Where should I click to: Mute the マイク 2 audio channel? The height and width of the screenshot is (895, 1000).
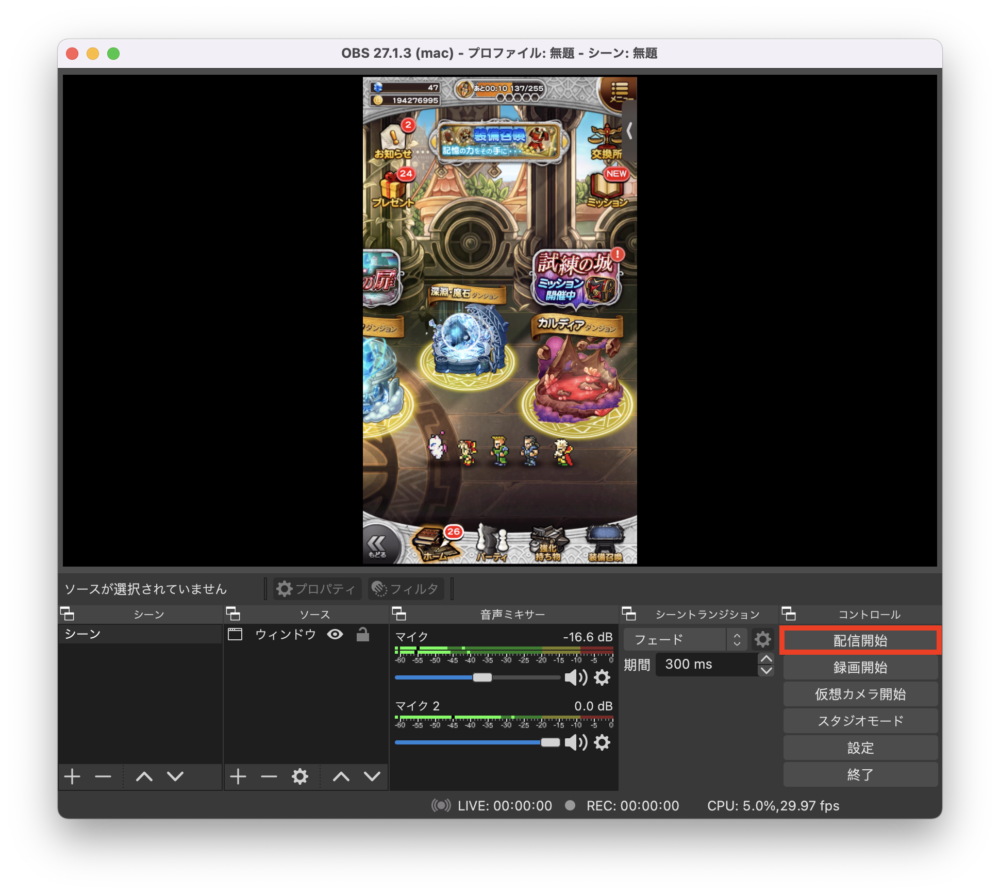click(x=576, y=743)
